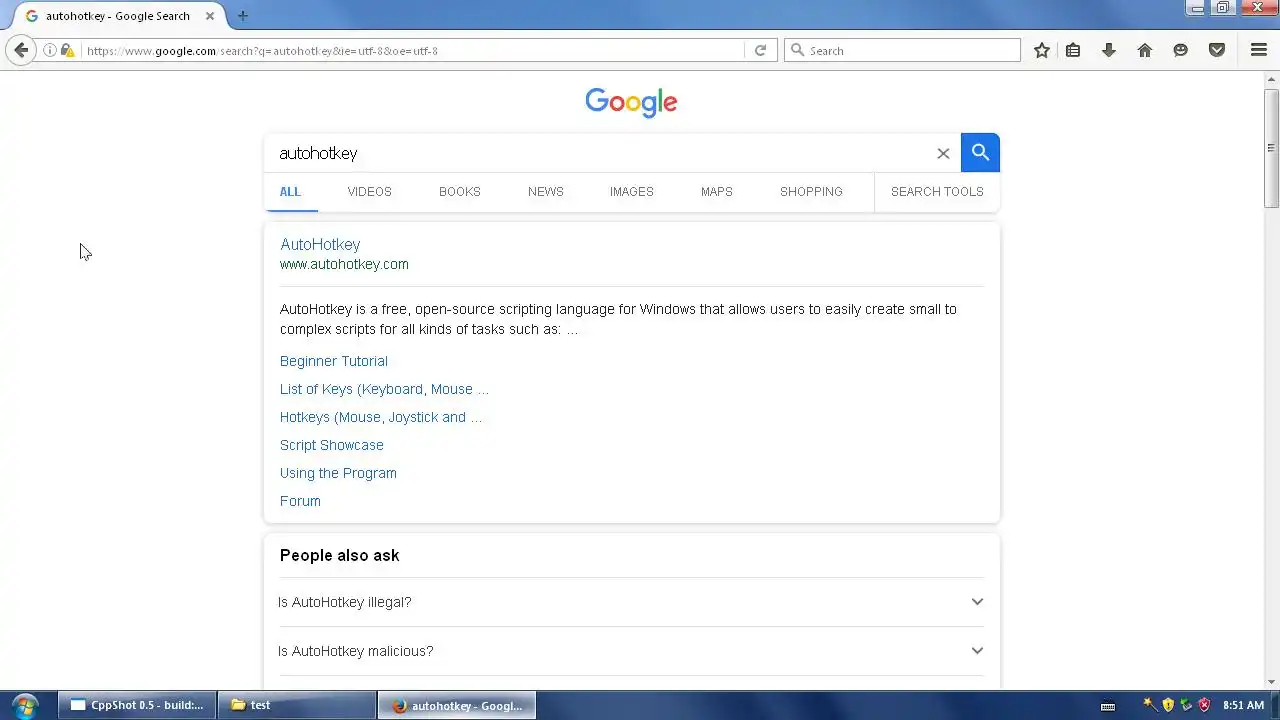Click the browser back arrow button

pyautogui.click(x=21, y=50)
